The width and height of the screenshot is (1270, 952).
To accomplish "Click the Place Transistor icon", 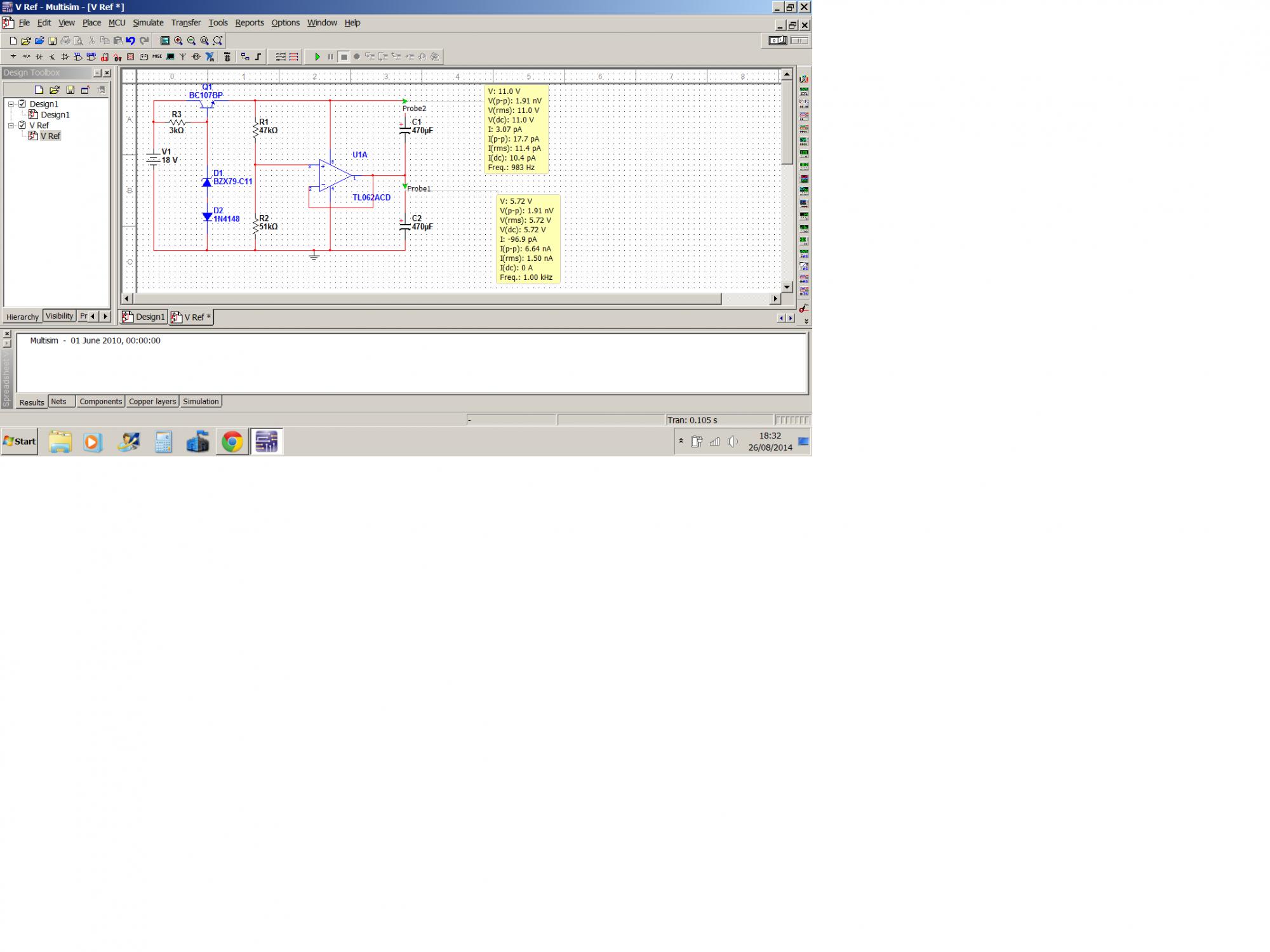I will click(x=52, y=57).
